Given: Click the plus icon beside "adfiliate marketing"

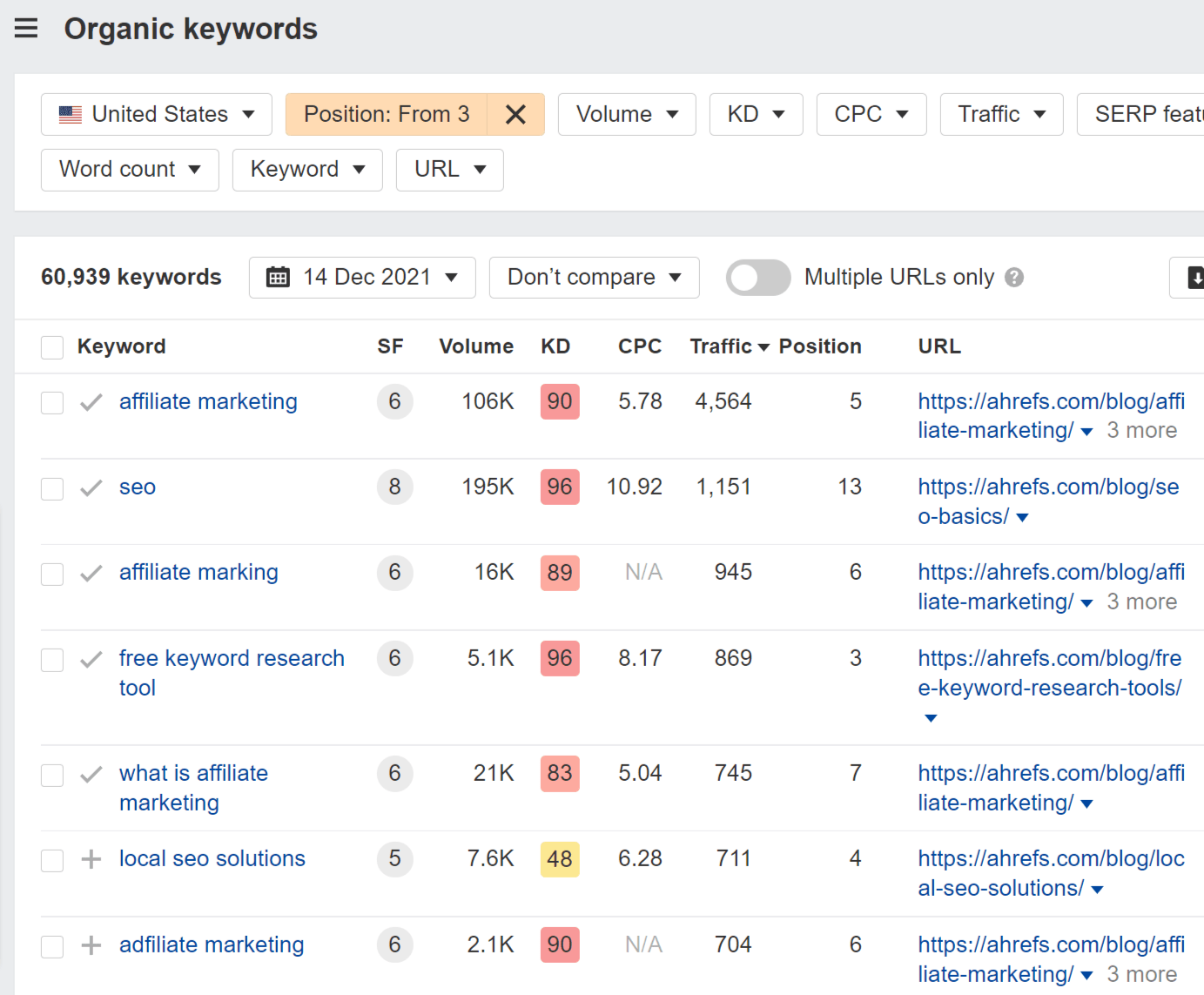Looking at the screenshot, I should point(91,945).
